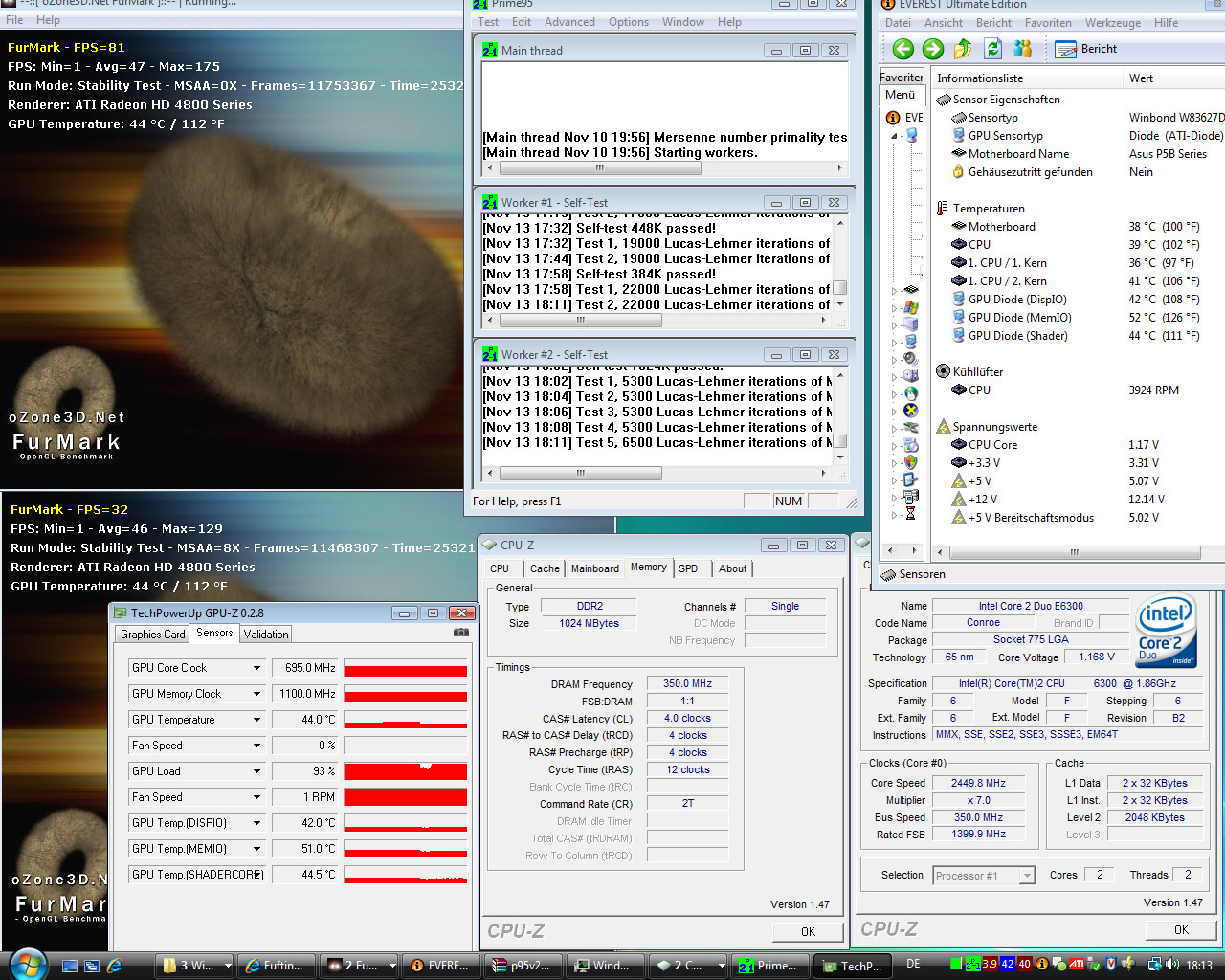Go up one level with folder arrow icon
The image size is (1225, 980).
(x=963, y=49)
